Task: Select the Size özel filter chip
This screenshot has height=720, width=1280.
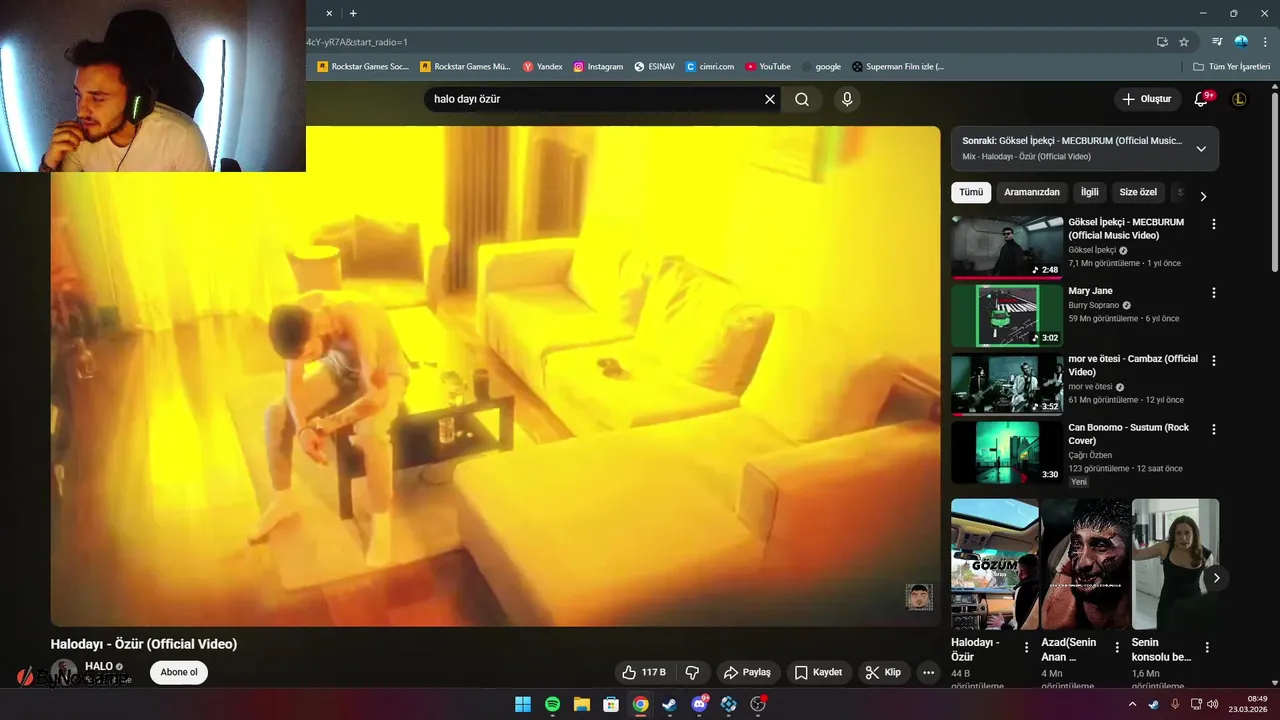Action: click(x=1138, y=192)
